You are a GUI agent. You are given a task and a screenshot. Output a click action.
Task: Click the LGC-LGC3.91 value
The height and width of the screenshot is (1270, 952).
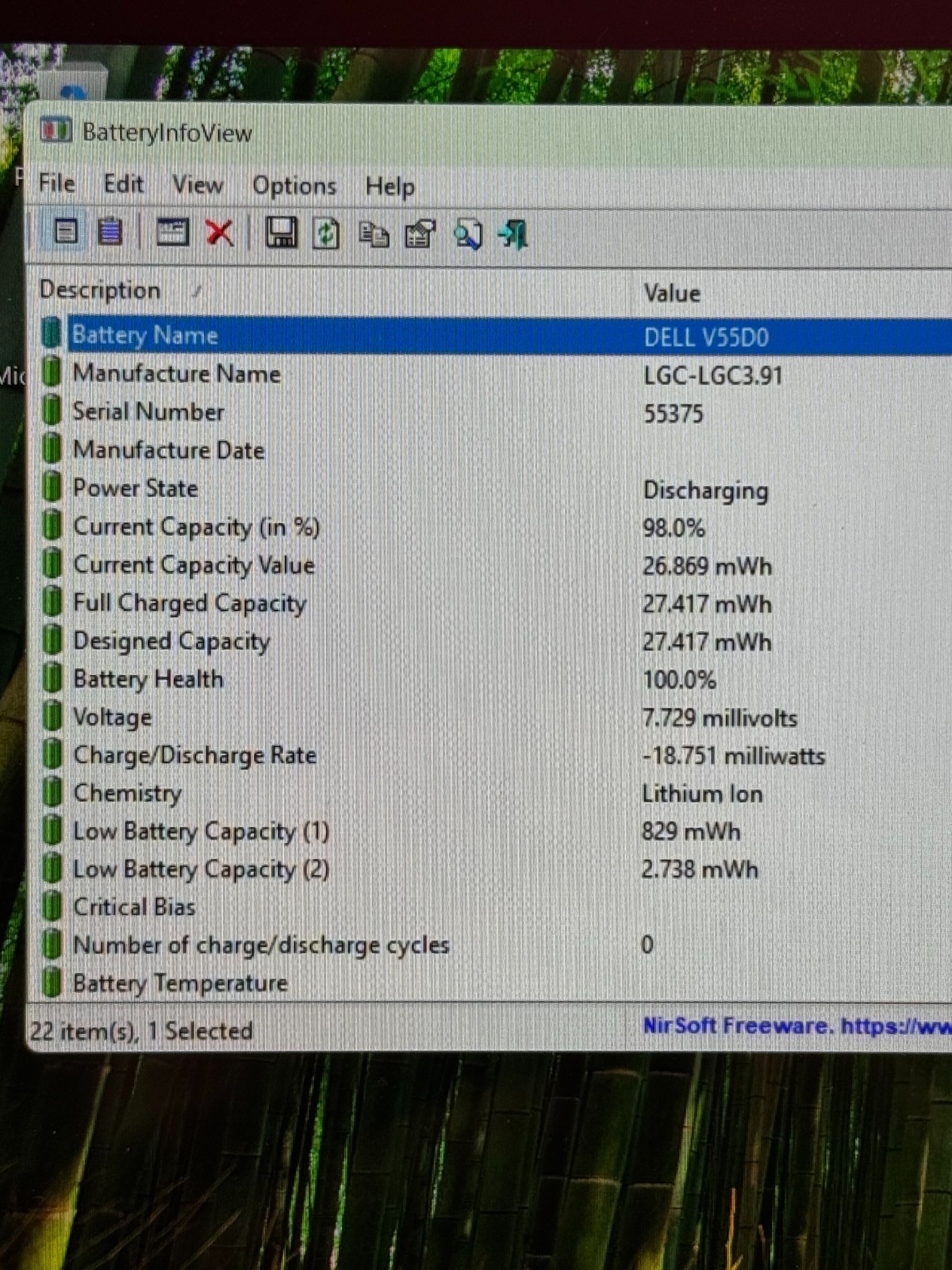coord(712,375)
